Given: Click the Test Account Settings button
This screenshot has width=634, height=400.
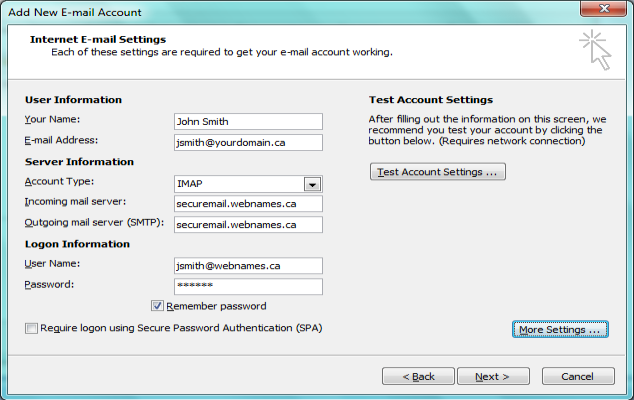Looking at the screenshot, I should click(437, 172).
